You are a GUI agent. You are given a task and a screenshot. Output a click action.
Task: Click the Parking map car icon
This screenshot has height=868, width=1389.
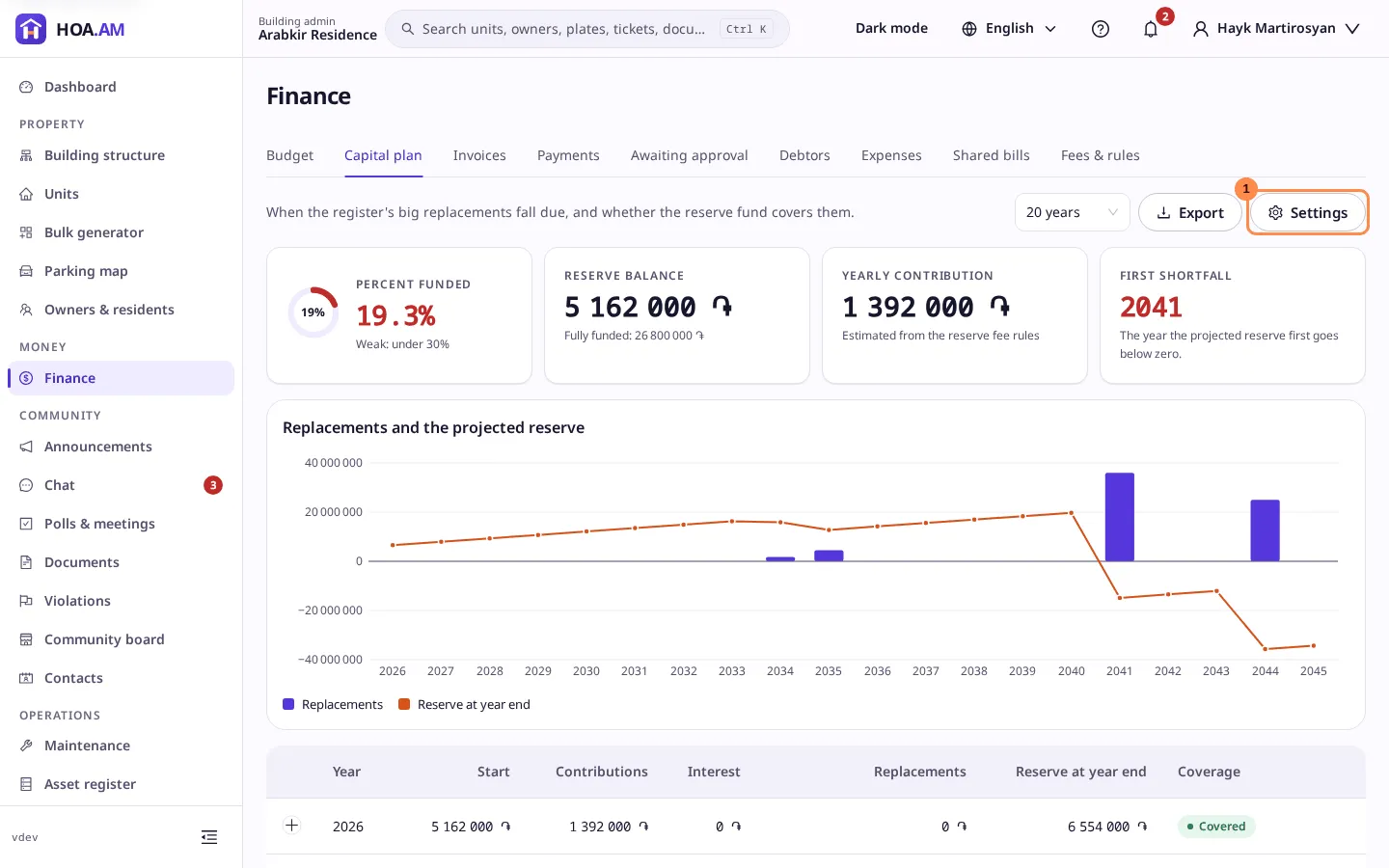tap(26, 271)
